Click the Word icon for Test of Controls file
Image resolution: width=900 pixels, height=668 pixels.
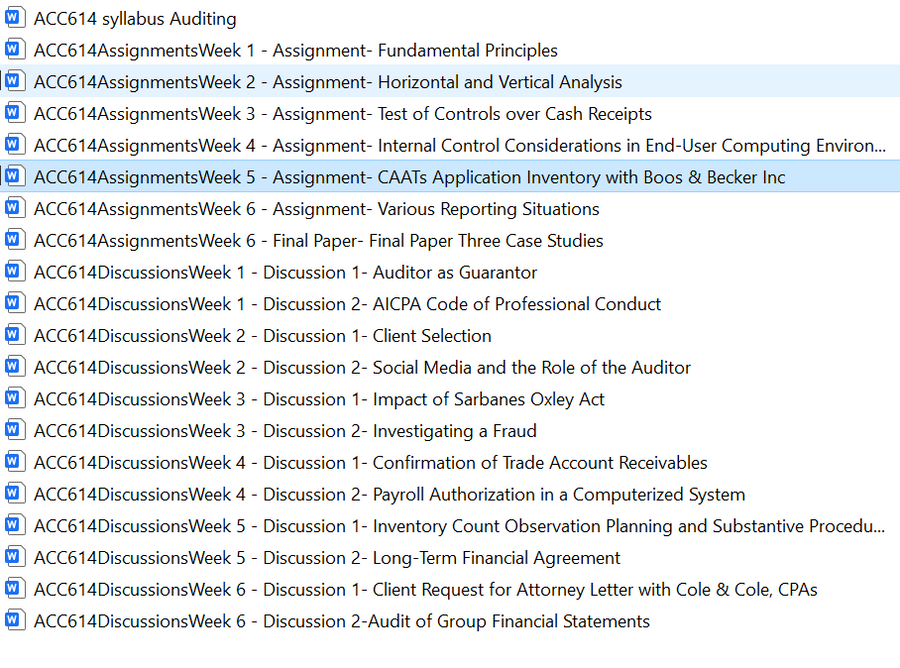pos(15,112)
